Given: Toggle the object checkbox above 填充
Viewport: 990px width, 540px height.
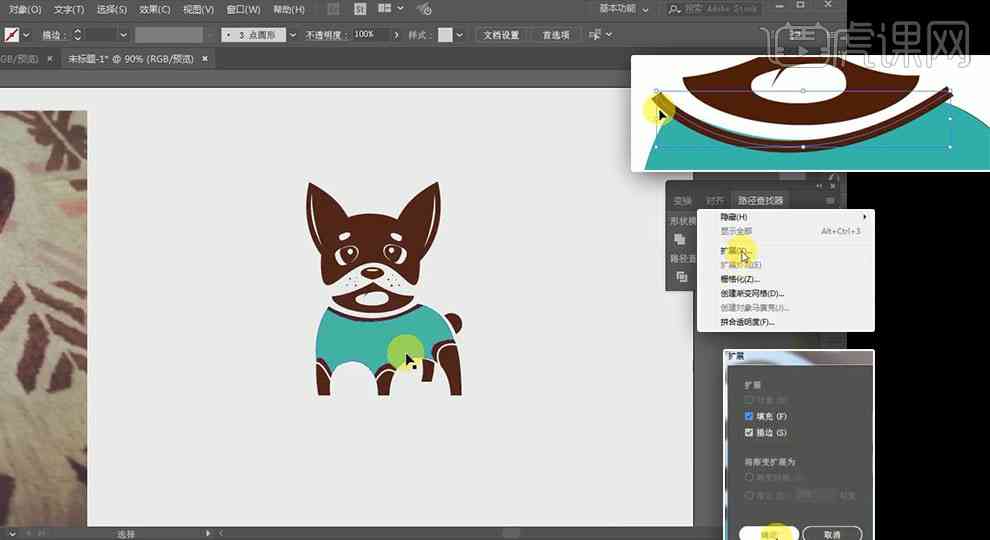Looking at the screenshot, I should (x=749, y=400).
